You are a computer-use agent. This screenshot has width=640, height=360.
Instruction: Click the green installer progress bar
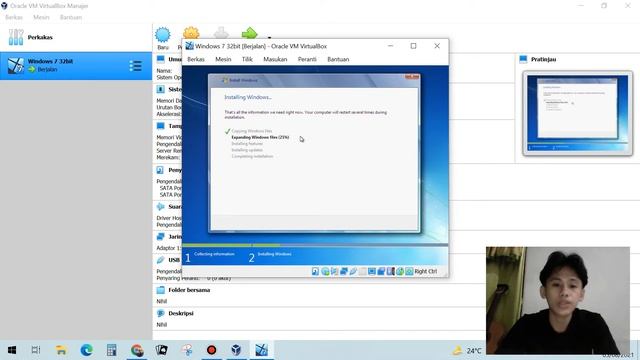(x=231, y=245)
